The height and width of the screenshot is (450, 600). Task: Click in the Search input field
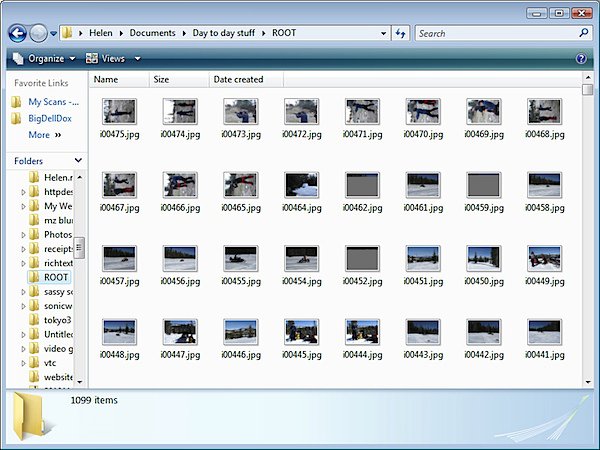495,33
